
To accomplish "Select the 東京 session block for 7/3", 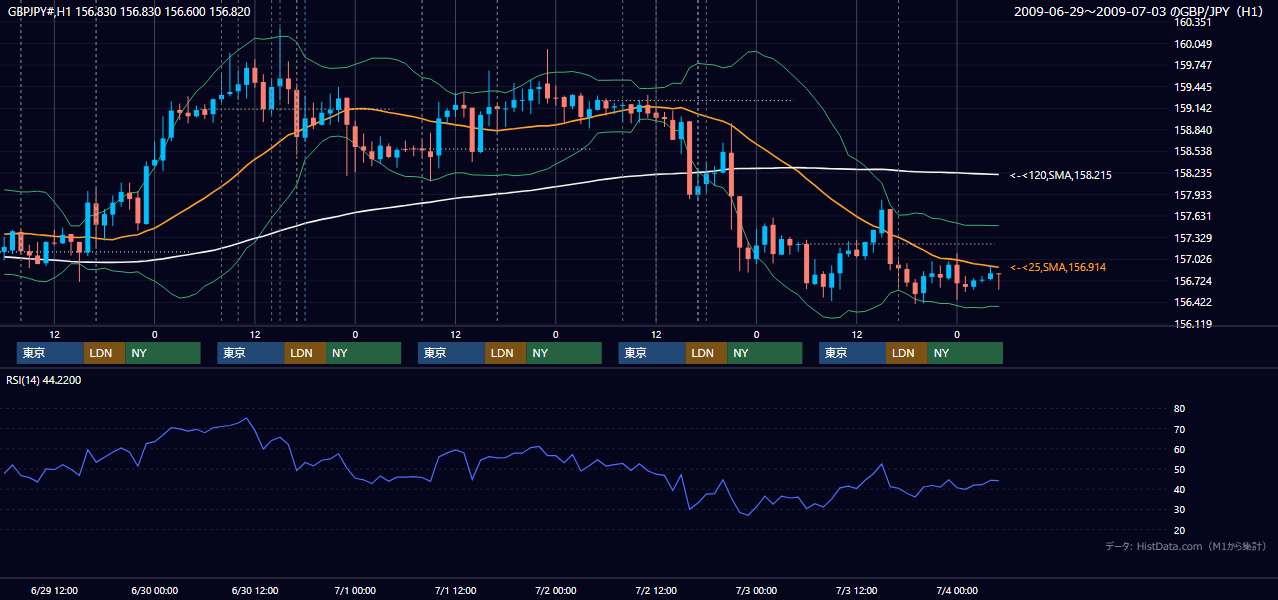I will 852,353.
